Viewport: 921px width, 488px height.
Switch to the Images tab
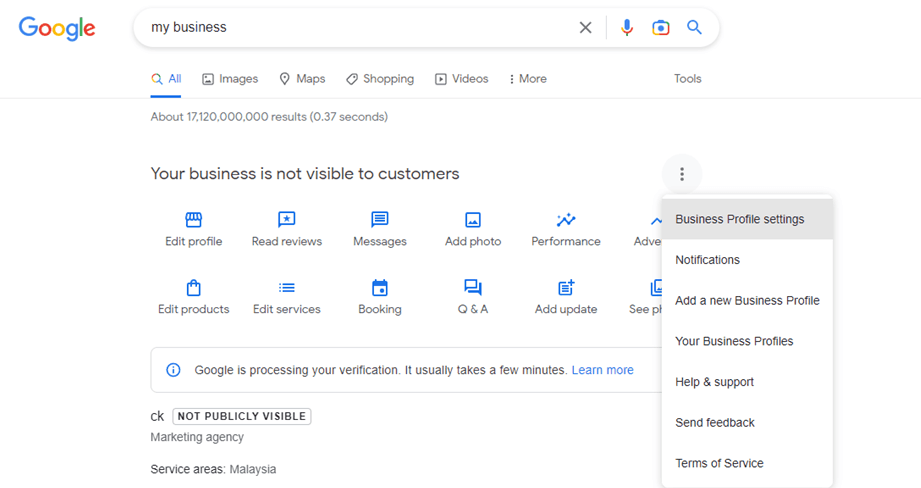click(x=230, y=79)
